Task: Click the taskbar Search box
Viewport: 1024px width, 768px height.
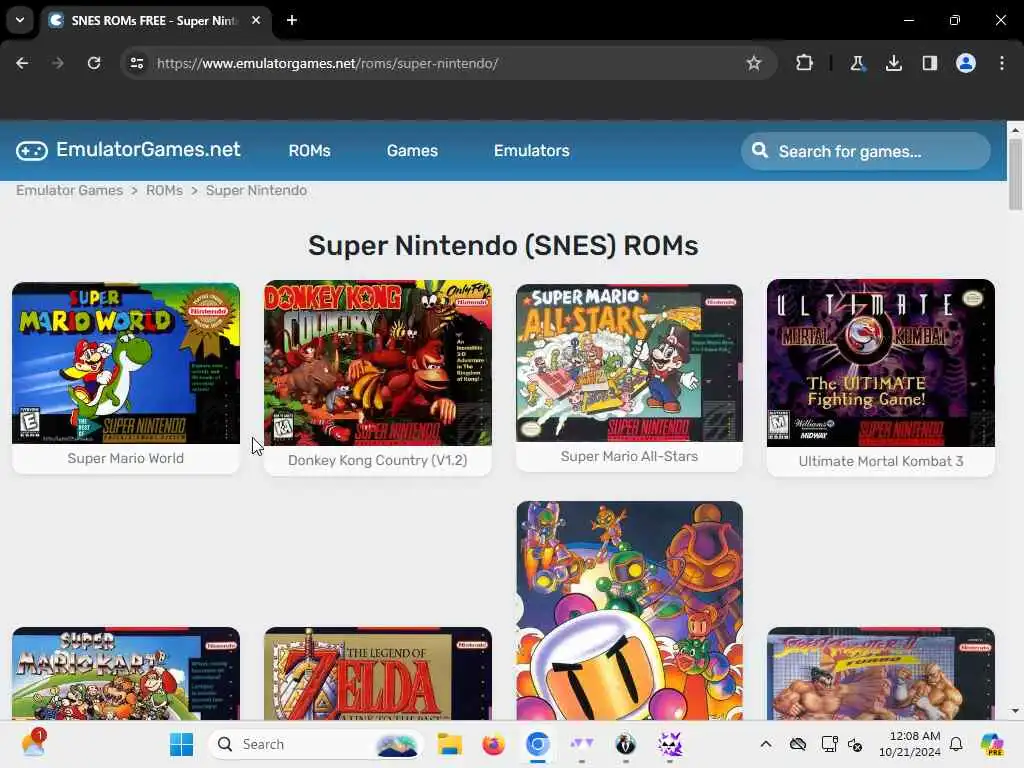Action: (315, 744)
